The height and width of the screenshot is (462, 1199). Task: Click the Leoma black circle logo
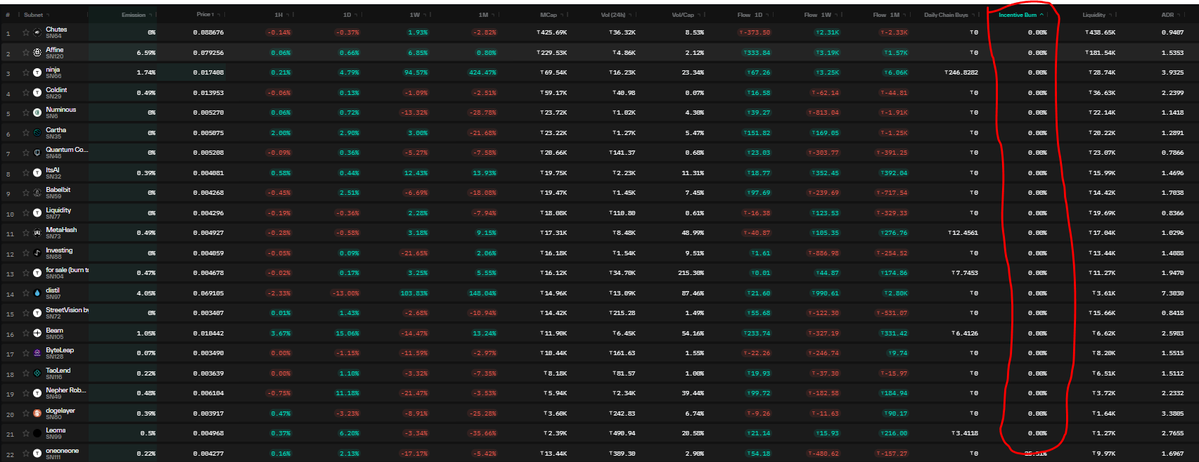[37, 433]
